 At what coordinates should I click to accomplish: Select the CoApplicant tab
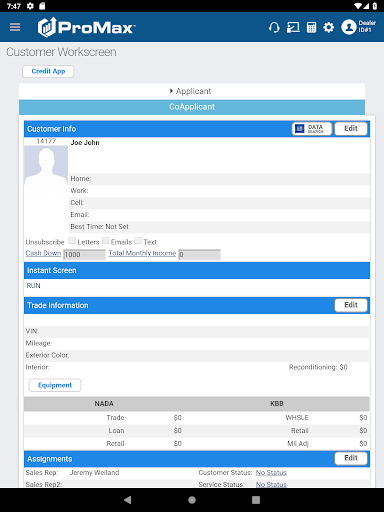pos(192,107)
